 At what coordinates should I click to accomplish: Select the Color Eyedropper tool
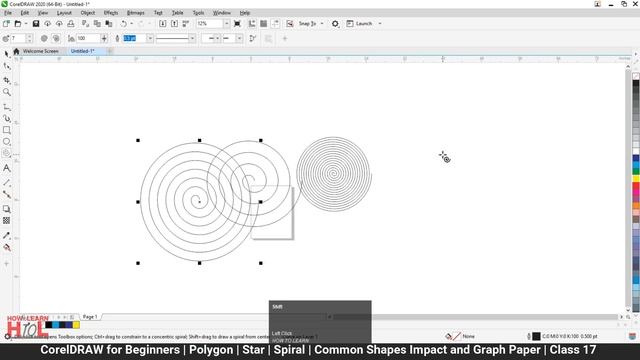click(x=7, y=236)
